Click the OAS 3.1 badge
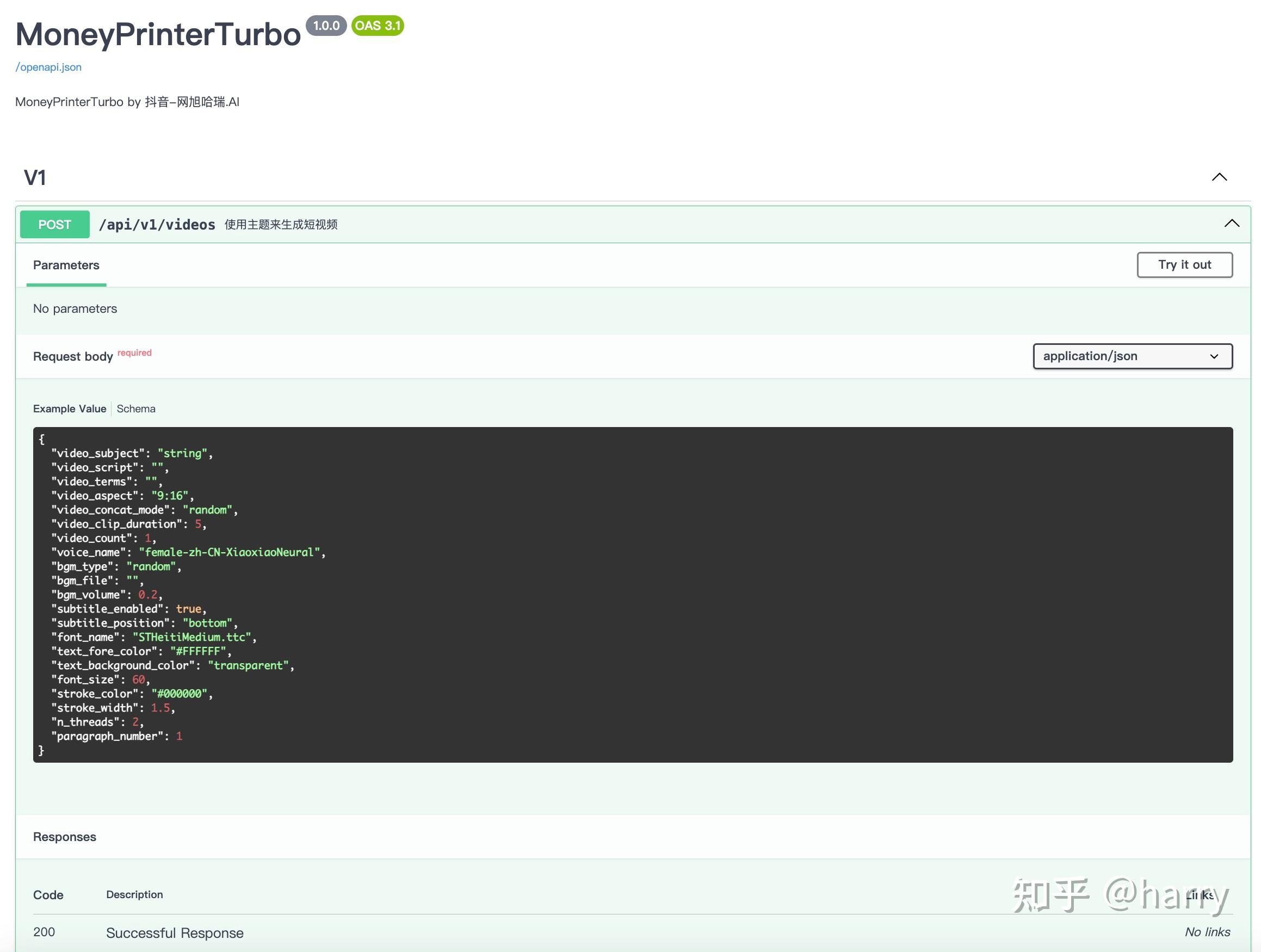This screenshot has width=1261, height=952. 378,26
